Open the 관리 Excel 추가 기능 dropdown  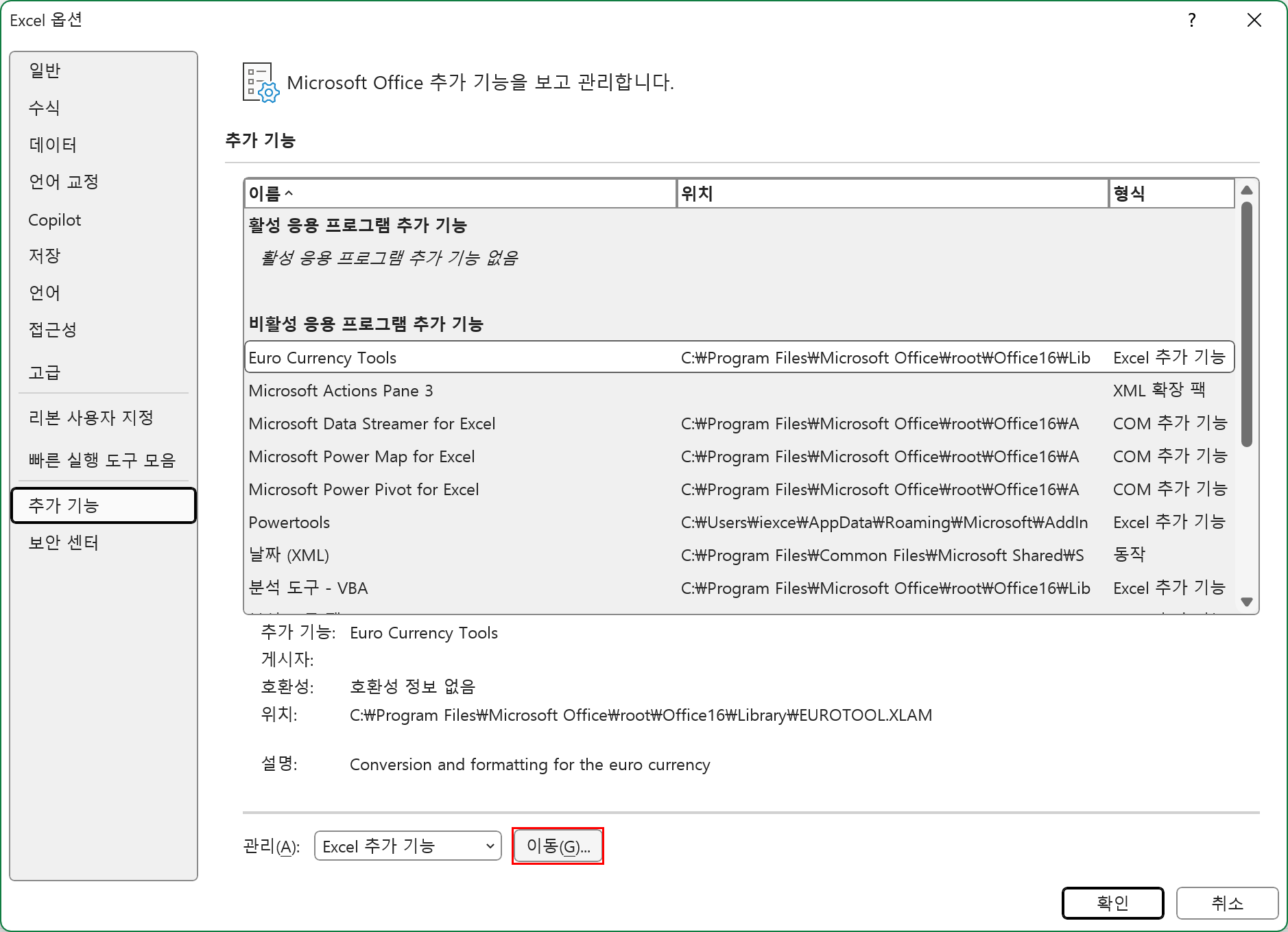(x=407, y=846)
